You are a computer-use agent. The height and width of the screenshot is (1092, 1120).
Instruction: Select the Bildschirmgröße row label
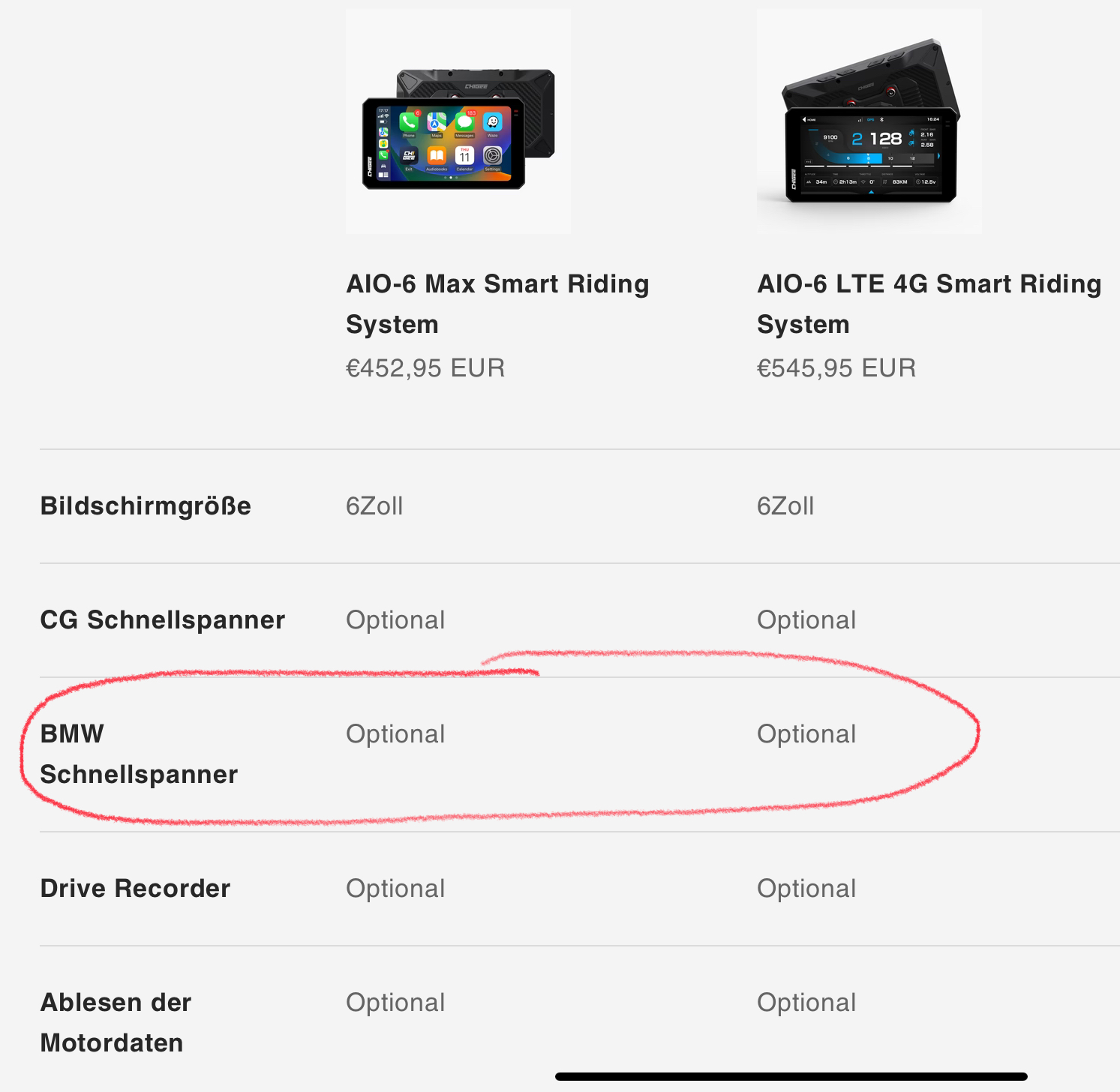[146, 506]
